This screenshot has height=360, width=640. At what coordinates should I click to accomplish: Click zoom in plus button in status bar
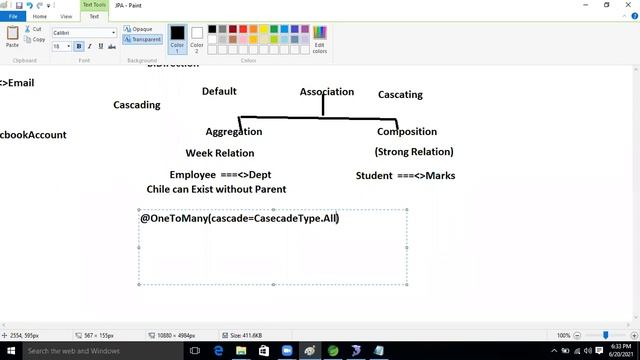click(634, 336)
